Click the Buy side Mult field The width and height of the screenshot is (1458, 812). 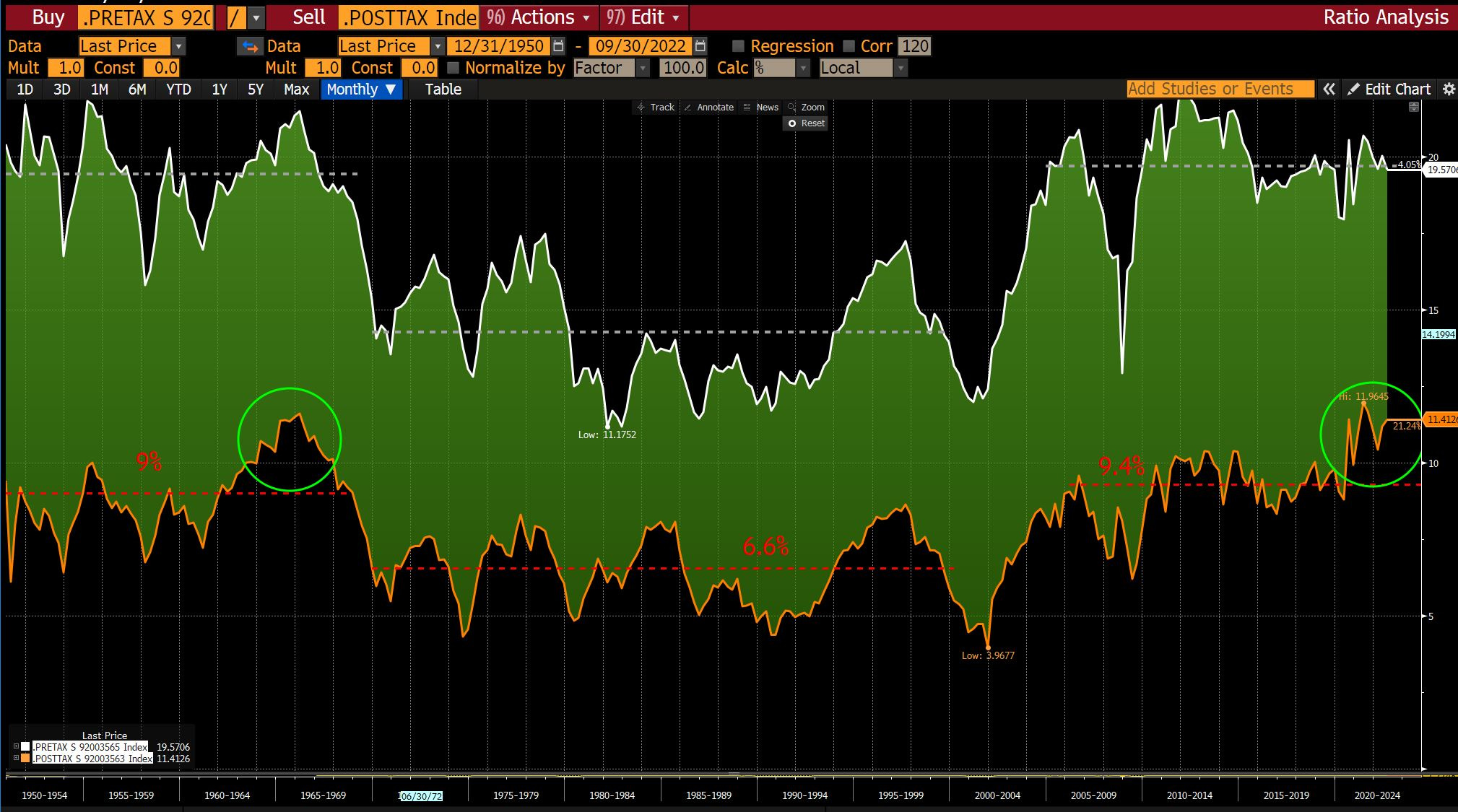tap(66, 68)
